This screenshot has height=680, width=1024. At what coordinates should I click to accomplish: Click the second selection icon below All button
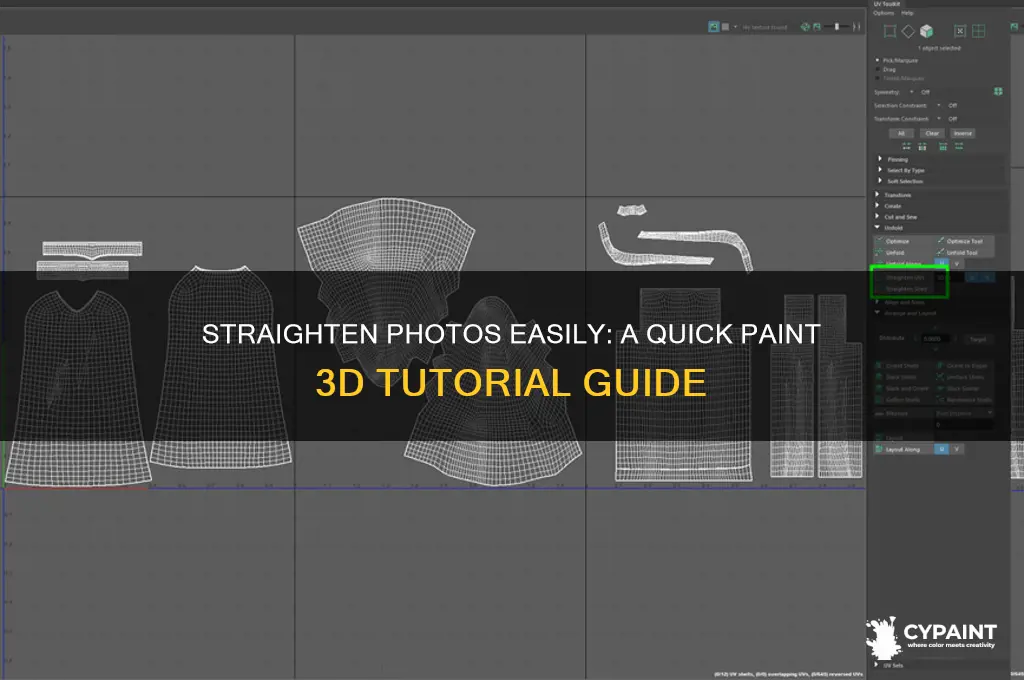pyautogui.click(x=922, y=146)
